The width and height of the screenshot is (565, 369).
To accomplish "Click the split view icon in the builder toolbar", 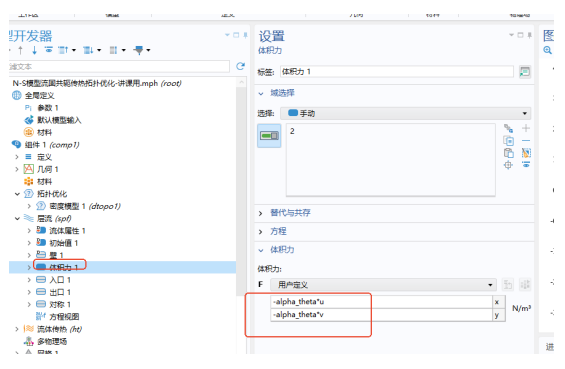I will 113,50.
